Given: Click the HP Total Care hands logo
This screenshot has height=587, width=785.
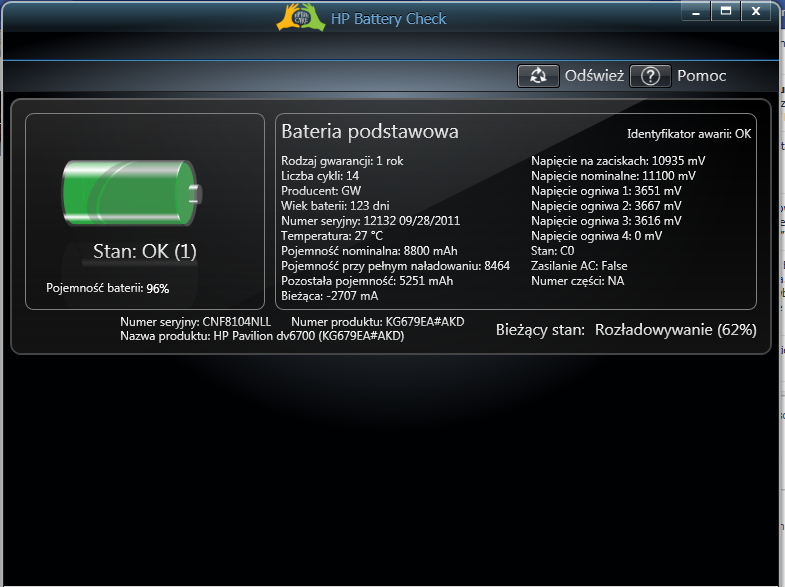Looking at the screenshot, I should [x=301, y=18].
